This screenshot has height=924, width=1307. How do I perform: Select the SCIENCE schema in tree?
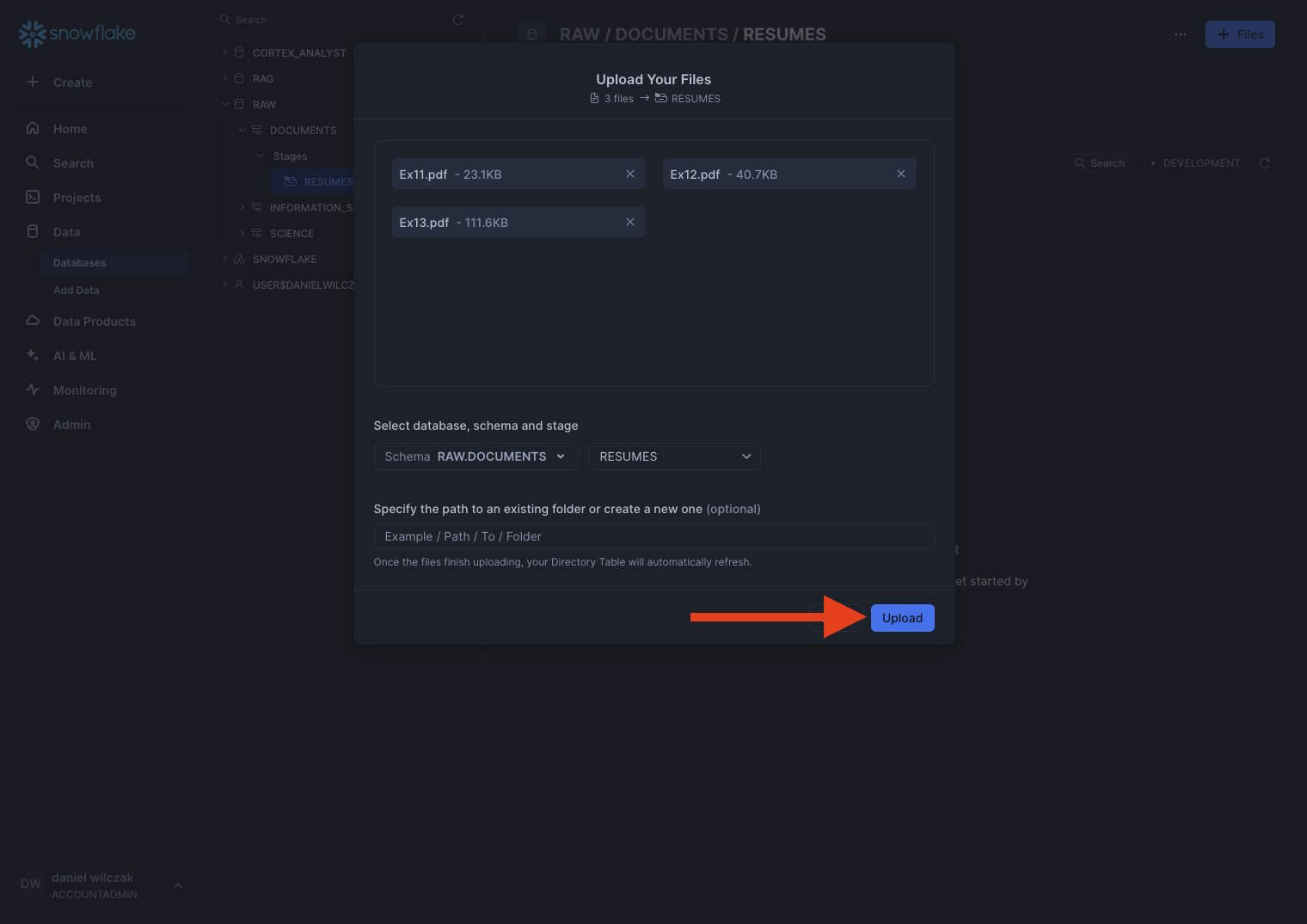tap(291, 234)
